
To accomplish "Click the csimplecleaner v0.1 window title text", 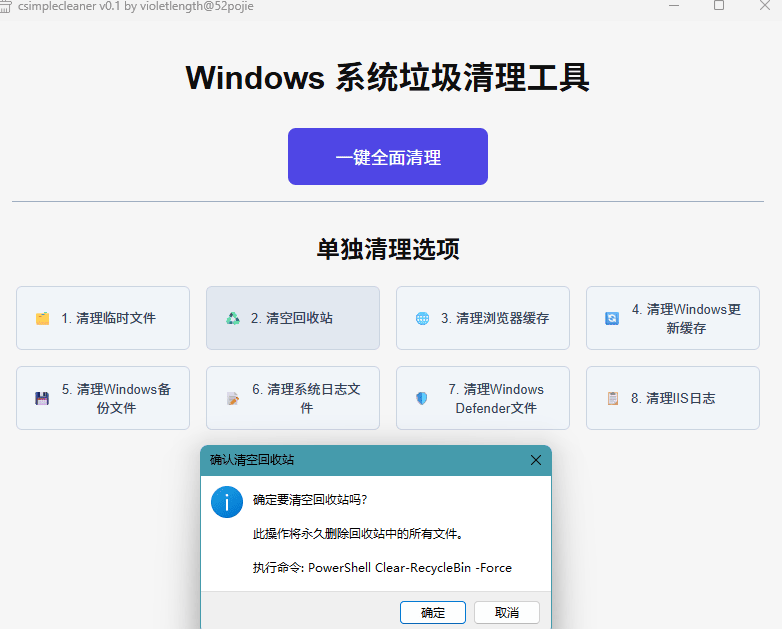I will point(136,6).
